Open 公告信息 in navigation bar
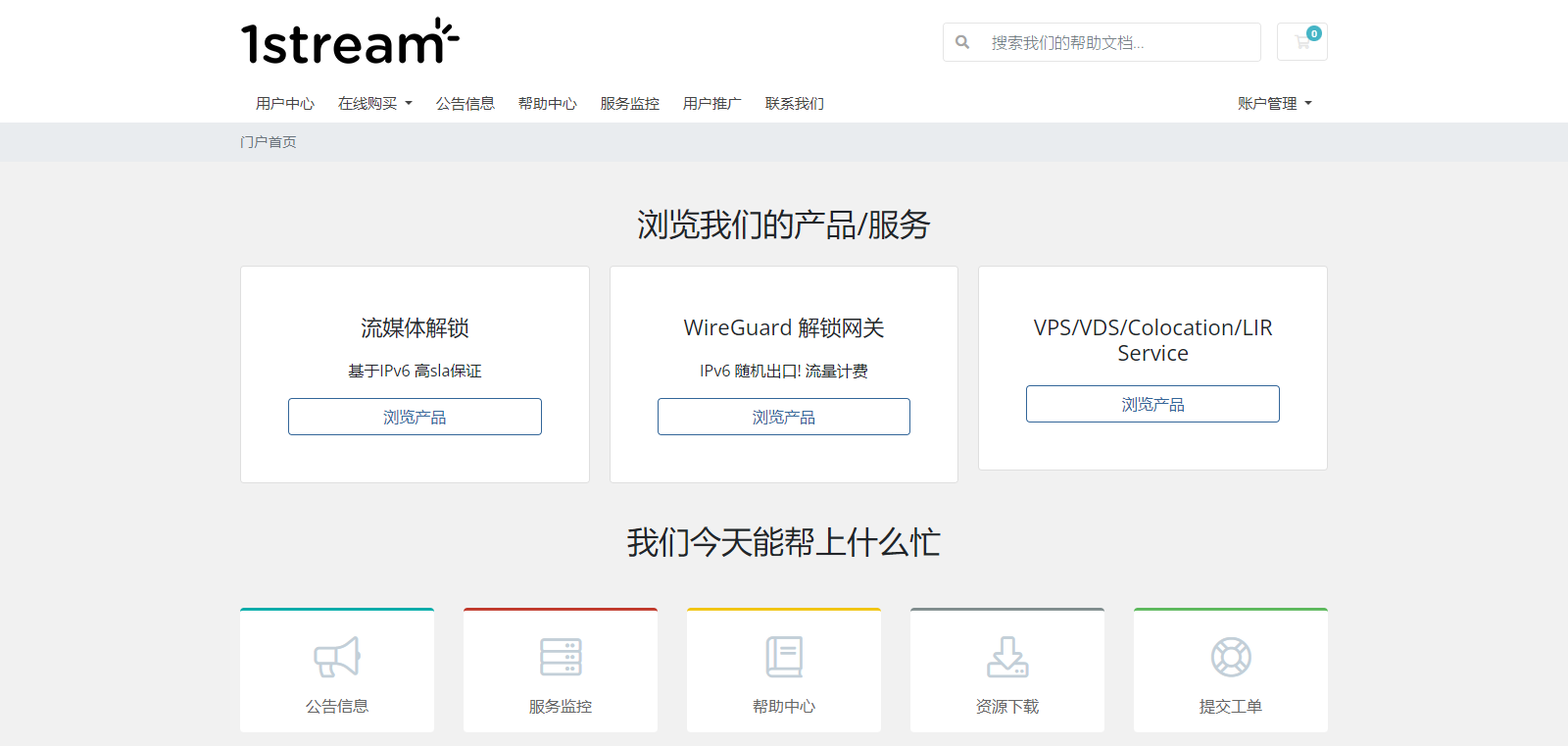This screenshot has width=1568, height=746. click(x=465, y=103)
